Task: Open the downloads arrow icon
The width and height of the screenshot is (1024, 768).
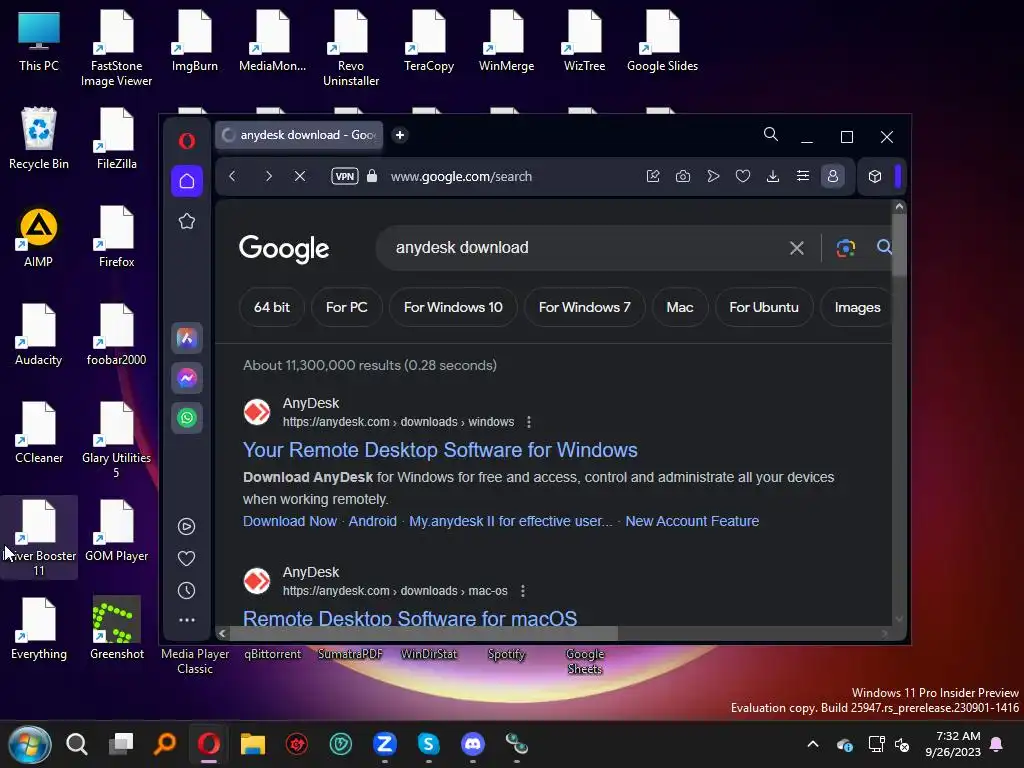Action: pos(773,176)
